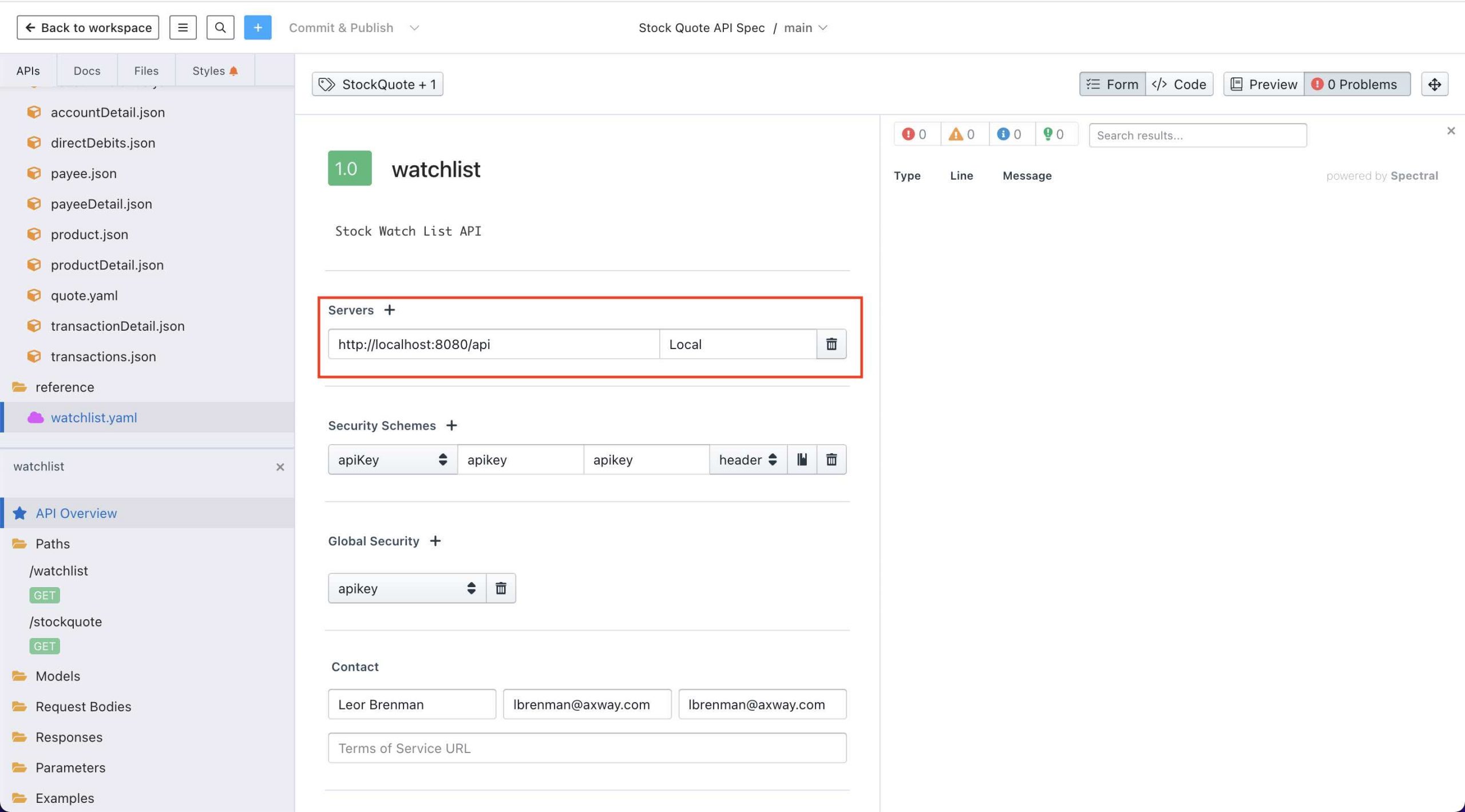Select the /stockquote path

(65, 621)
